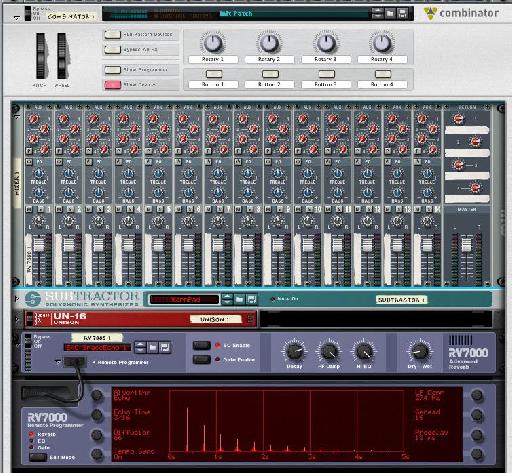Click the Subtractor WarmPad patch display
The image size is (512, 473).
click(x=185, y=299)
